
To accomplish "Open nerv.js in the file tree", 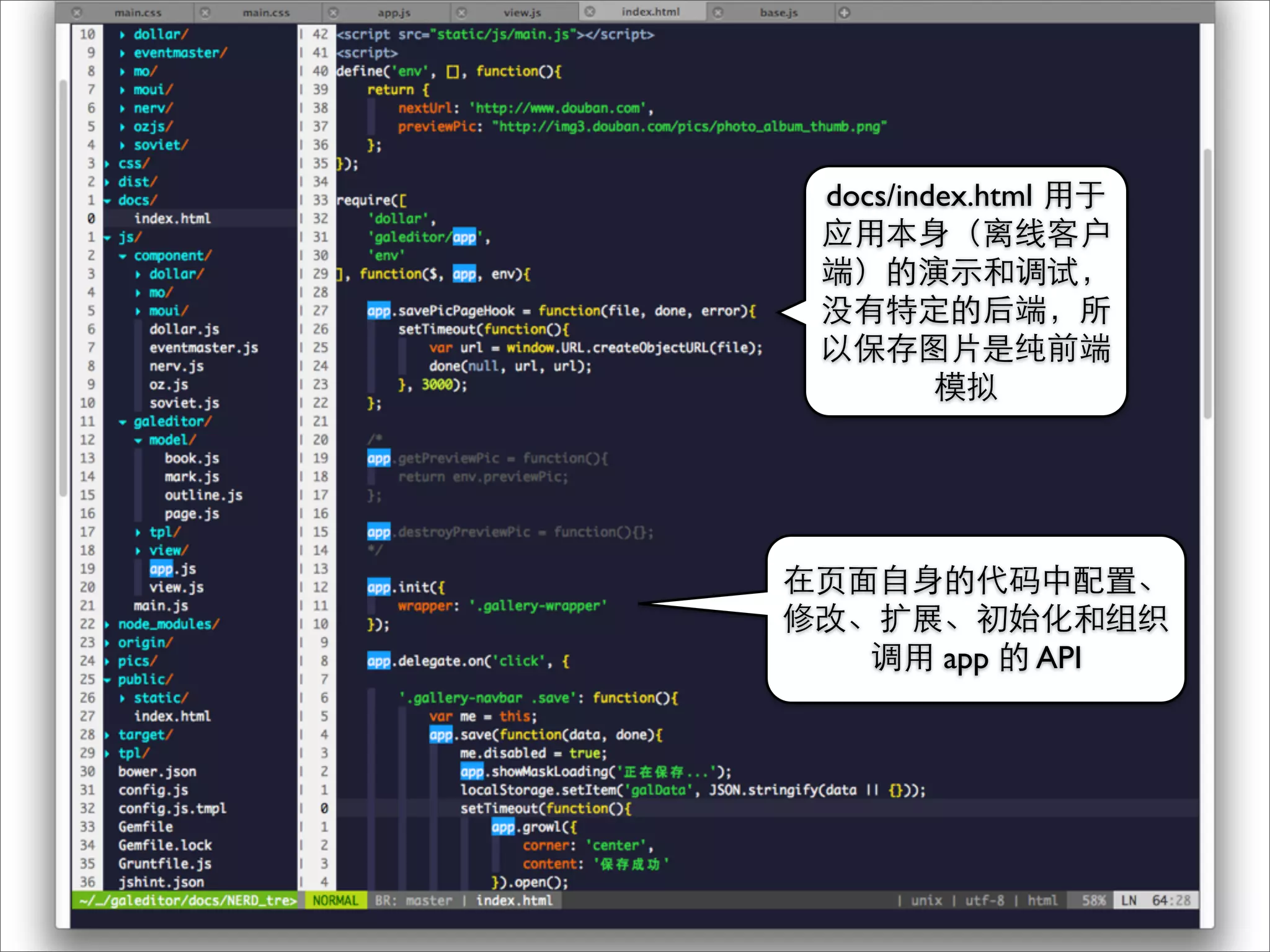I will coord(176,366).
